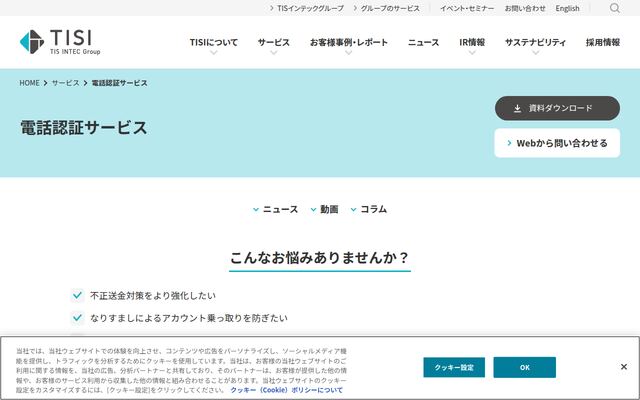640x400 pixels.
Task: Open お客様事例・レポート navigation item
Action: 348,42
